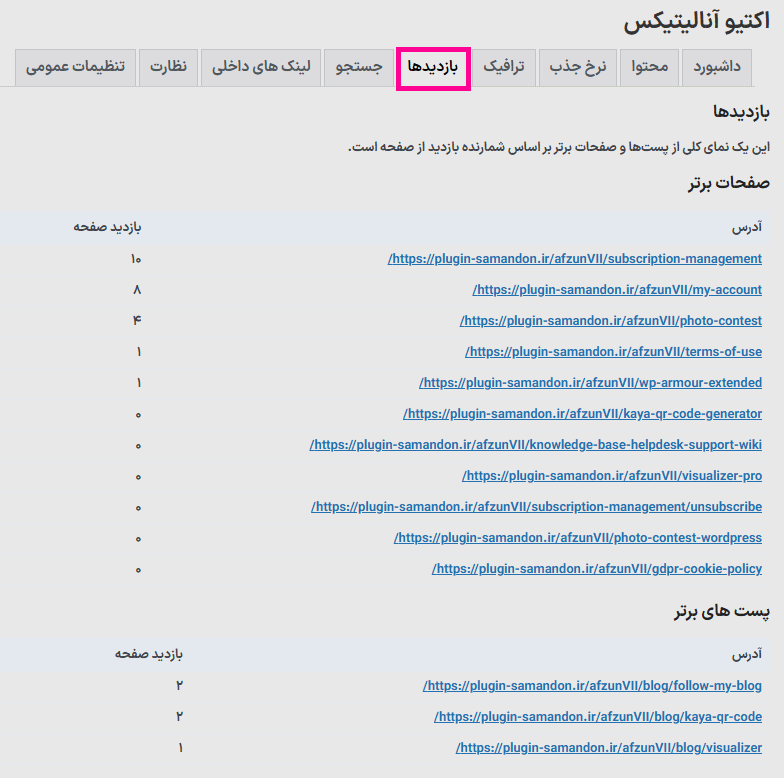Open the subscription-management page link
The width and height of the screenshot is (784, 778).
575,259
